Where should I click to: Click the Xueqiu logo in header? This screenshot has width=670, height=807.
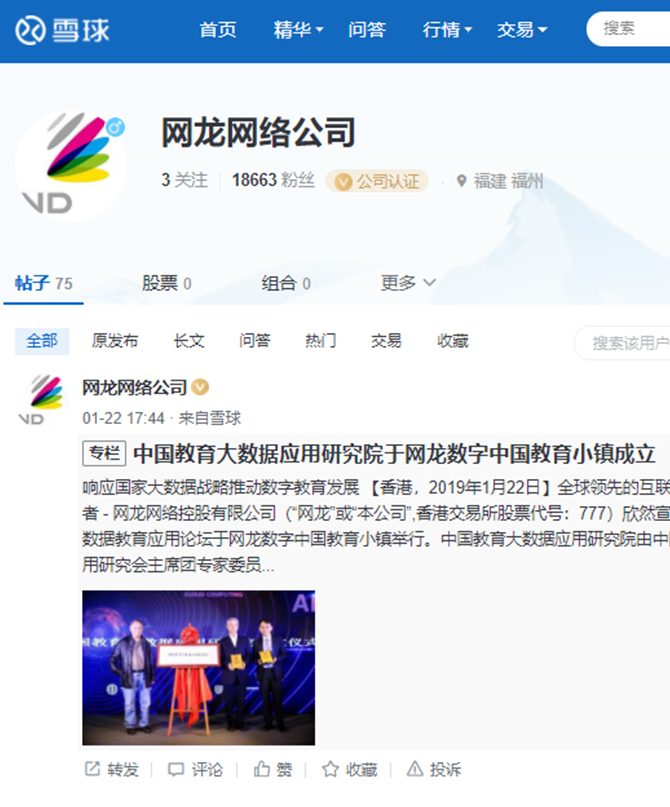pyautogui.click(x=62, y=30)
